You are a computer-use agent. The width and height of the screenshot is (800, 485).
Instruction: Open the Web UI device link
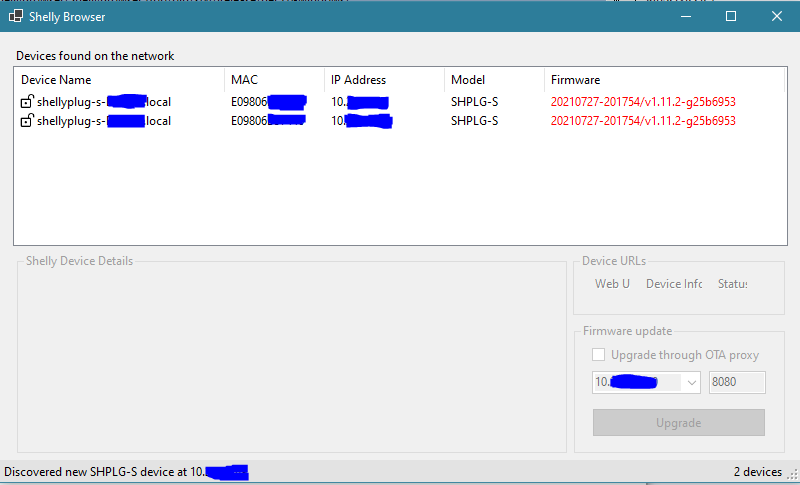[x=612, y=284]
